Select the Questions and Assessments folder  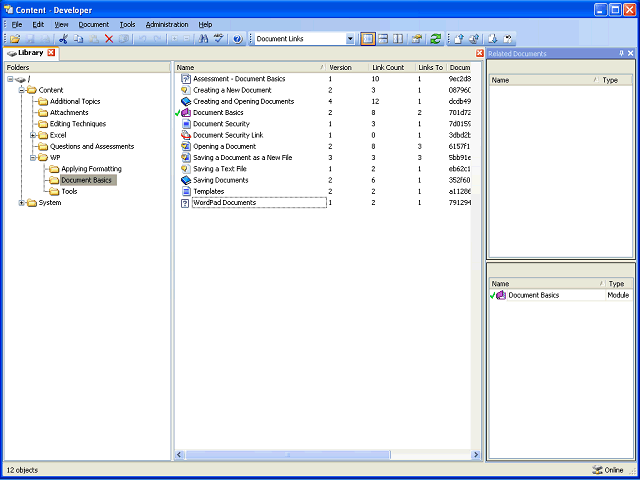[x=92, y=147]
